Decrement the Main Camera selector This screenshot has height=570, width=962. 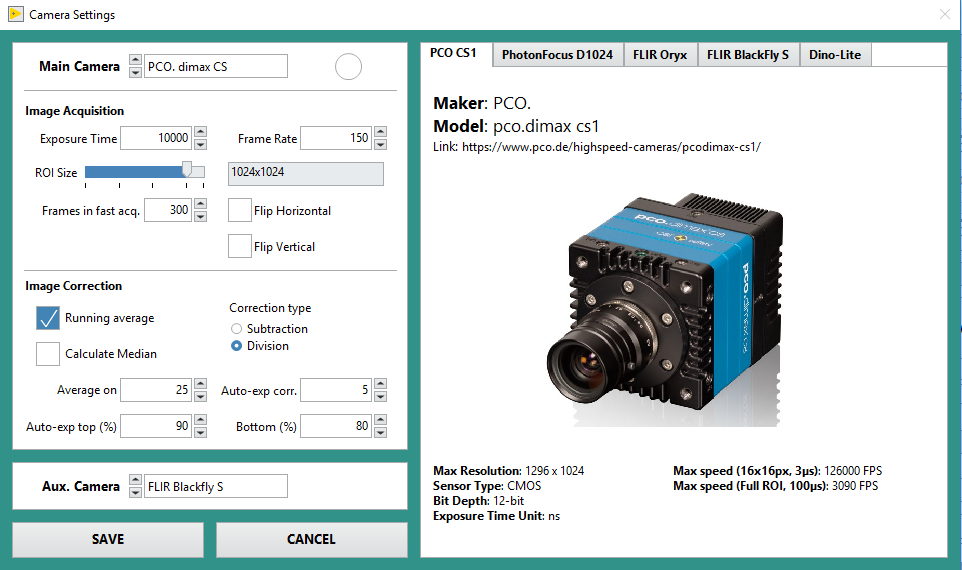pyautogui.click(x=136, y=72)
